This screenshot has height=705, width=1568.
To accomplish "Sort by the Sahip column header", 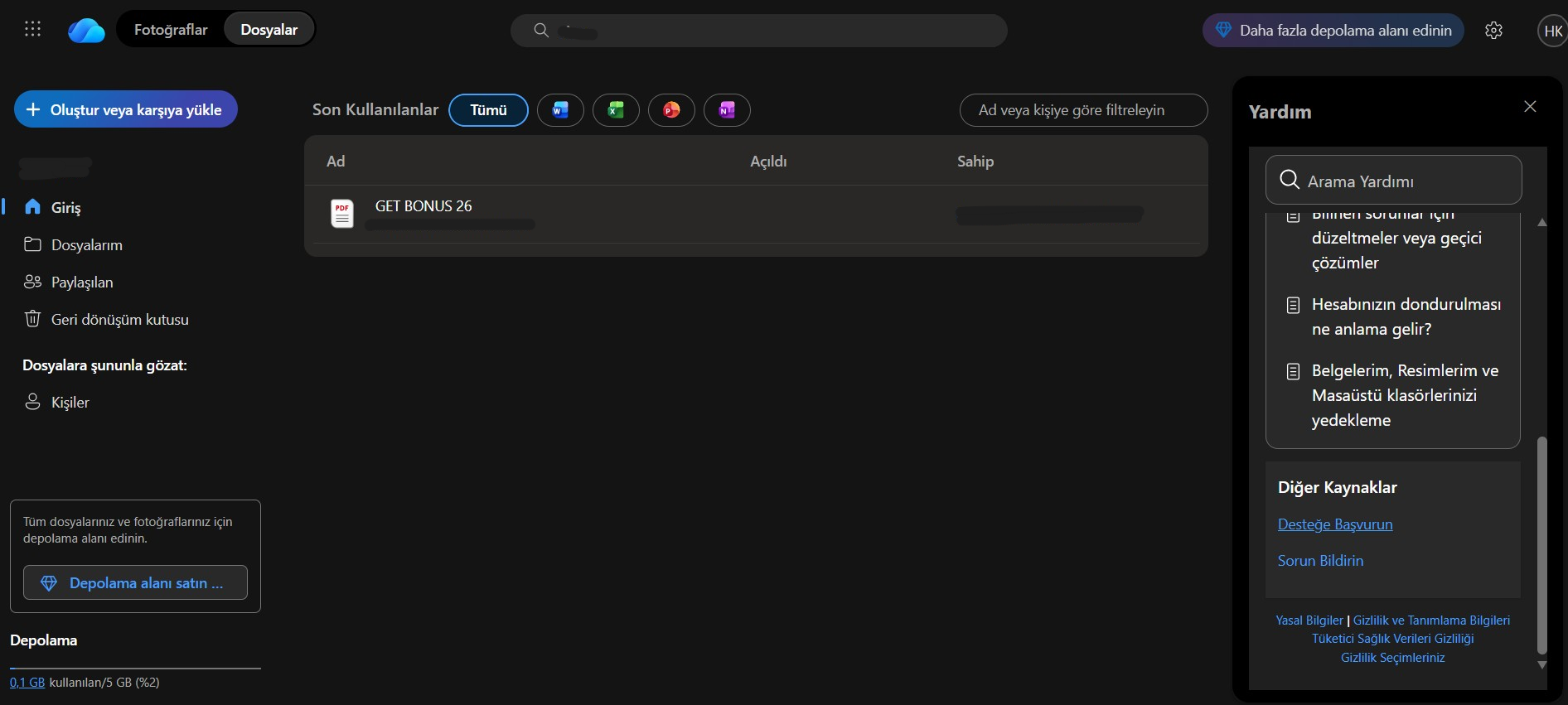I will pos(975,162).
